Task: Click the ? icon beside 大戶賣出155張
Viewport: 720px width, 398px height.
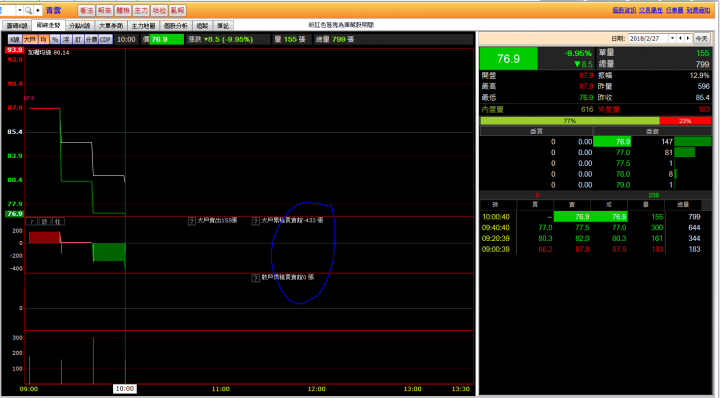Action: [191, 221]
